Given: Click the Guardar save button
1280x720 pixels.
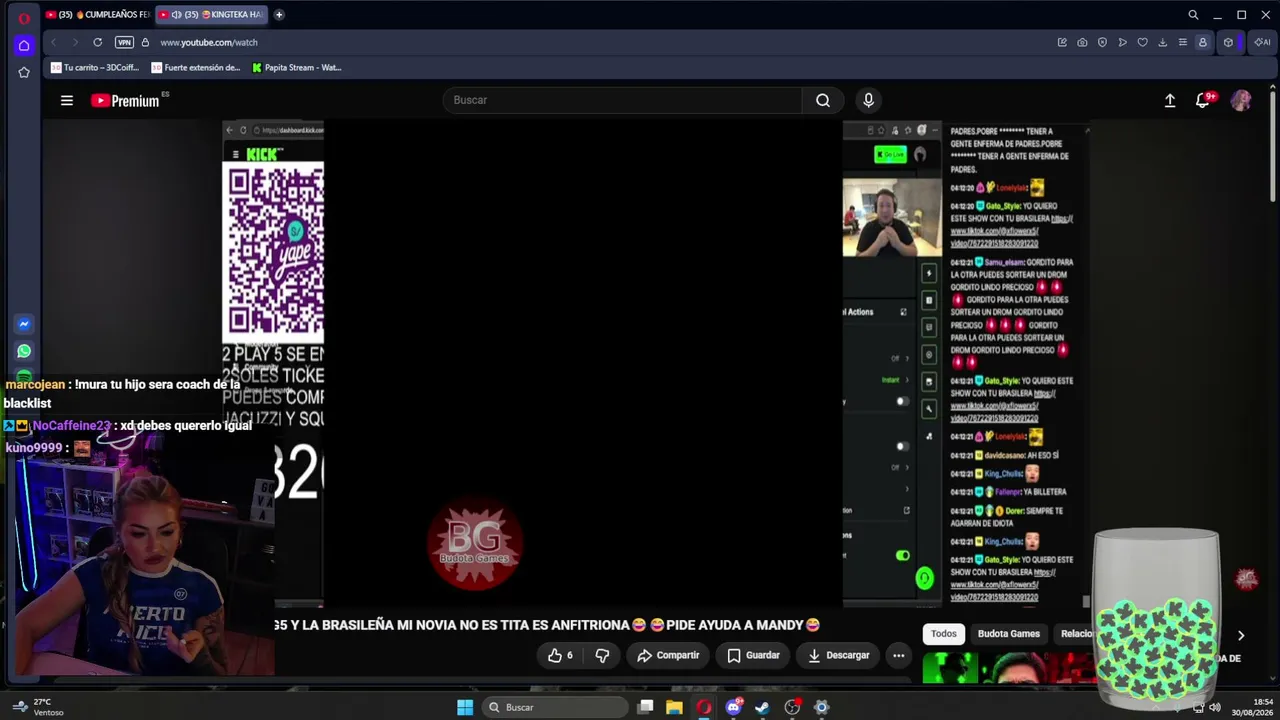Looking at the screenshot, I should point(753,655).
